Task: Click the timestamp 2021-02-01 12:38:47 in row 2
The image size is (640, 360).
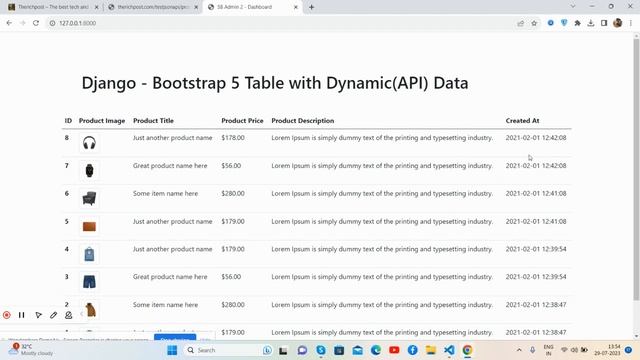Action: tap(536, 304)
